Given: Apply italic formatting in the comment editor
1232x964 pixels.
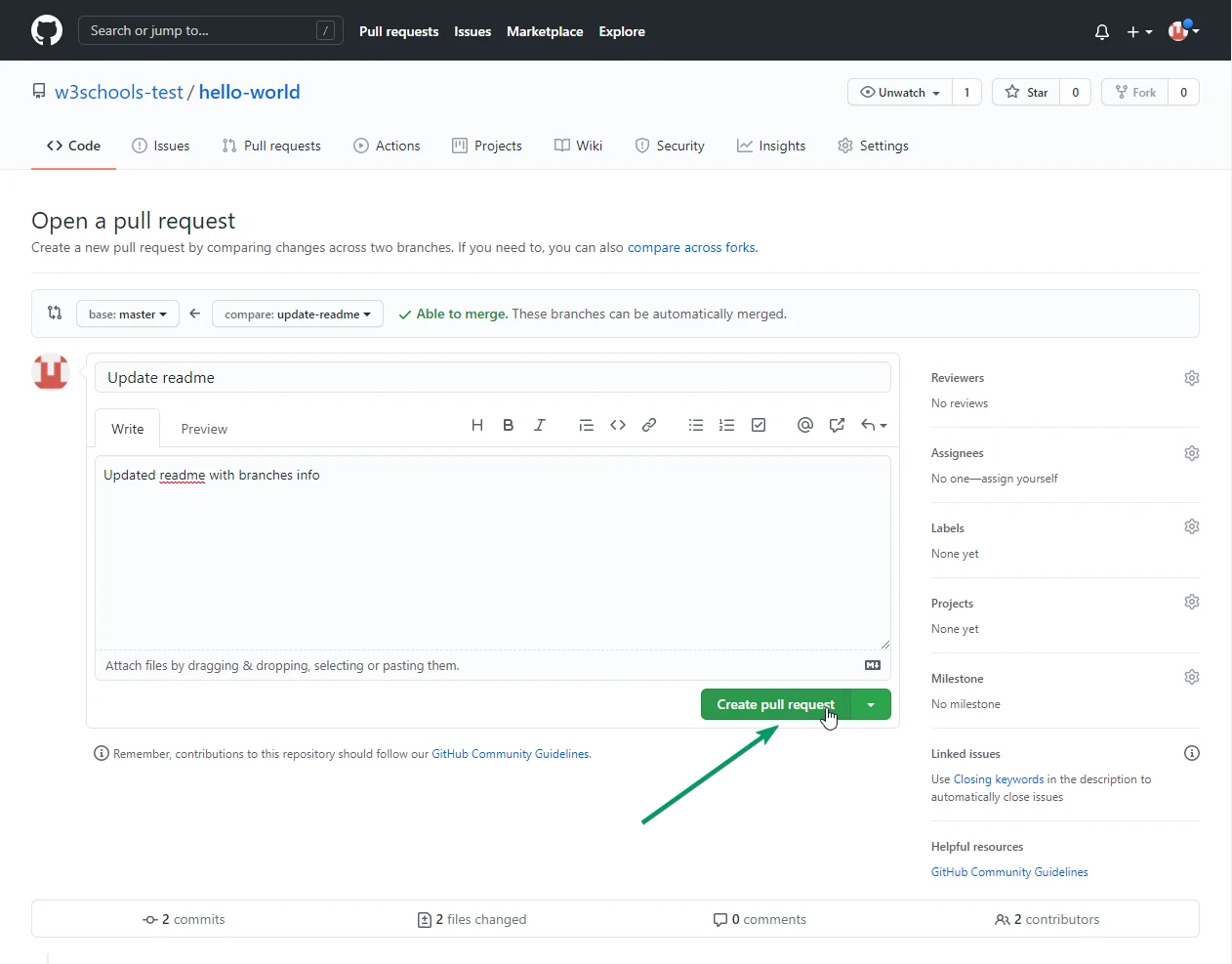Looking at the screenshot, I should 539,425.
